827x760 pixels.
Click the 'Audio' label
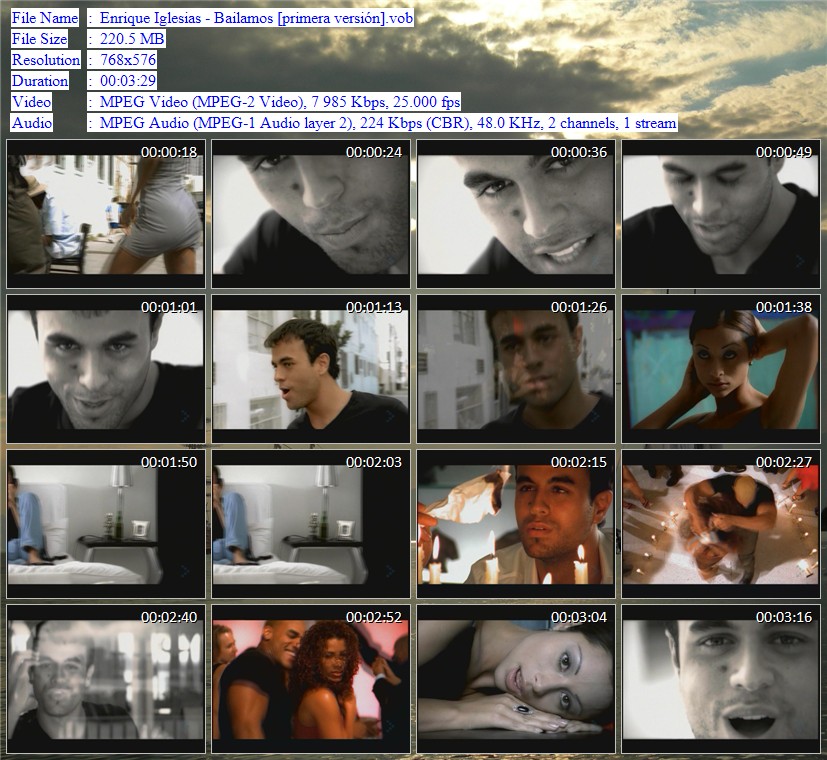click(32, 123)
